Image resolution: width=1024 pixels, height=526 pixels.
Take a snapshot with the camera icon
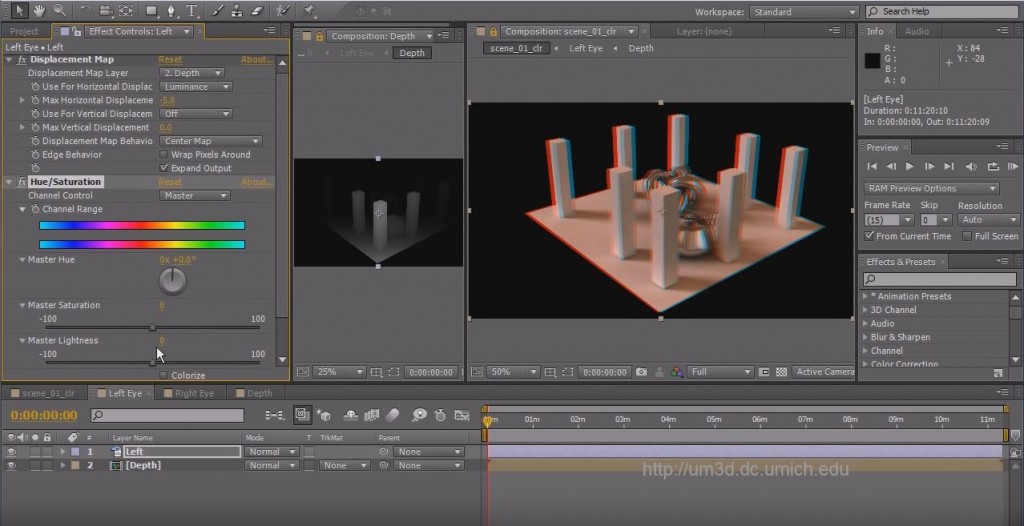point(641,372)
